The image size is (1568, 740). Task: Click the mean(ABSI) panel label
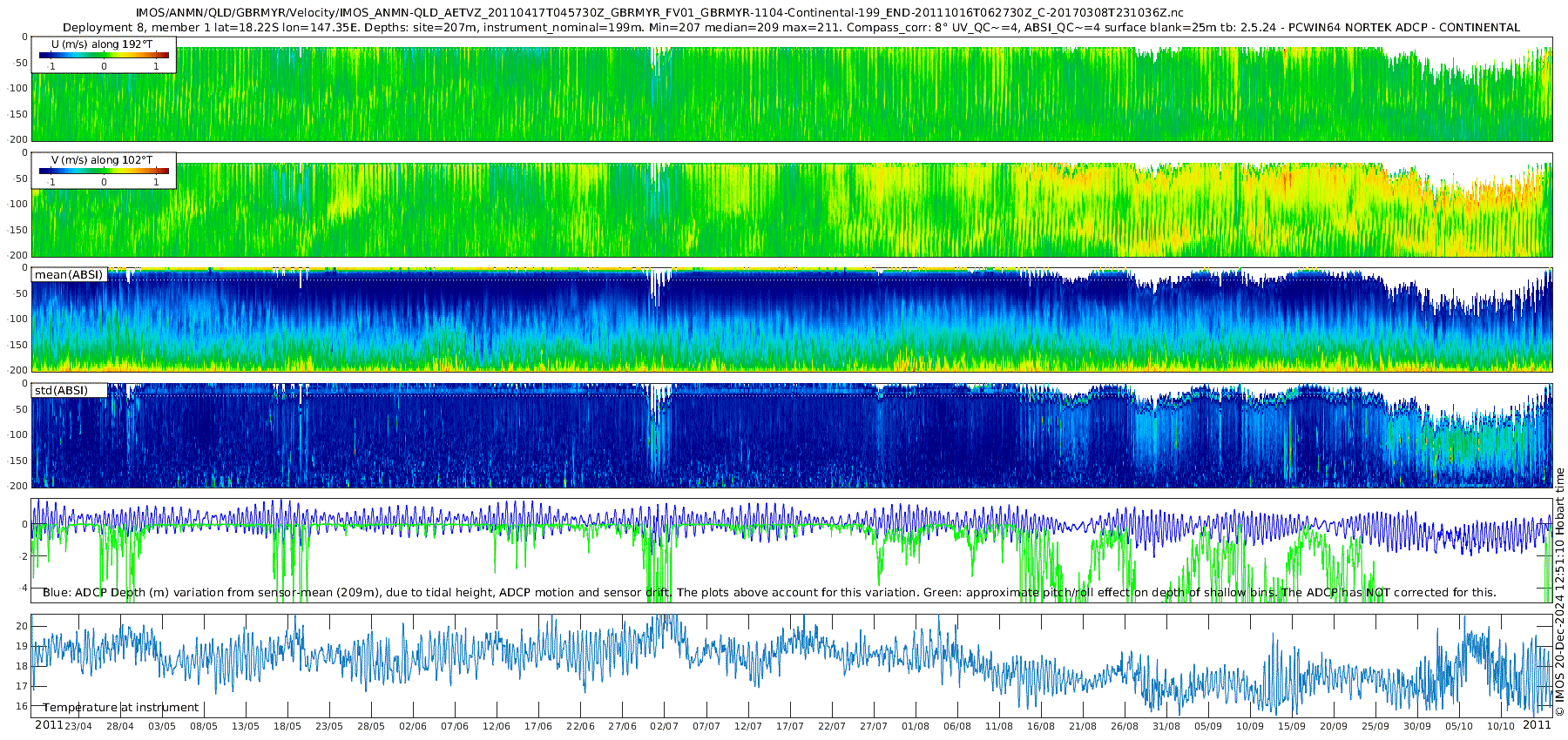[x=69, y=275]
